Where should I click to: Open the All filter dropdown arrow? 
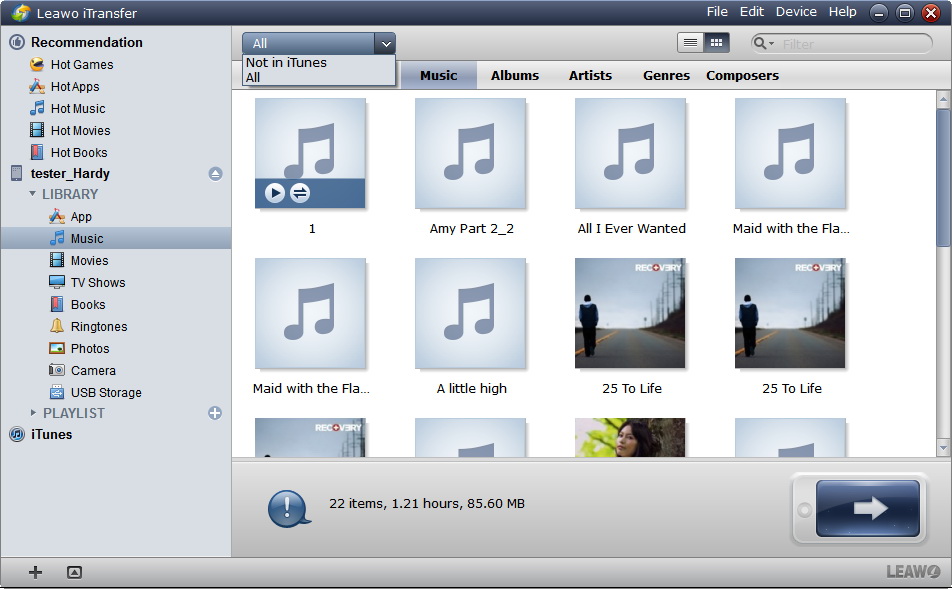pos(386,44)
